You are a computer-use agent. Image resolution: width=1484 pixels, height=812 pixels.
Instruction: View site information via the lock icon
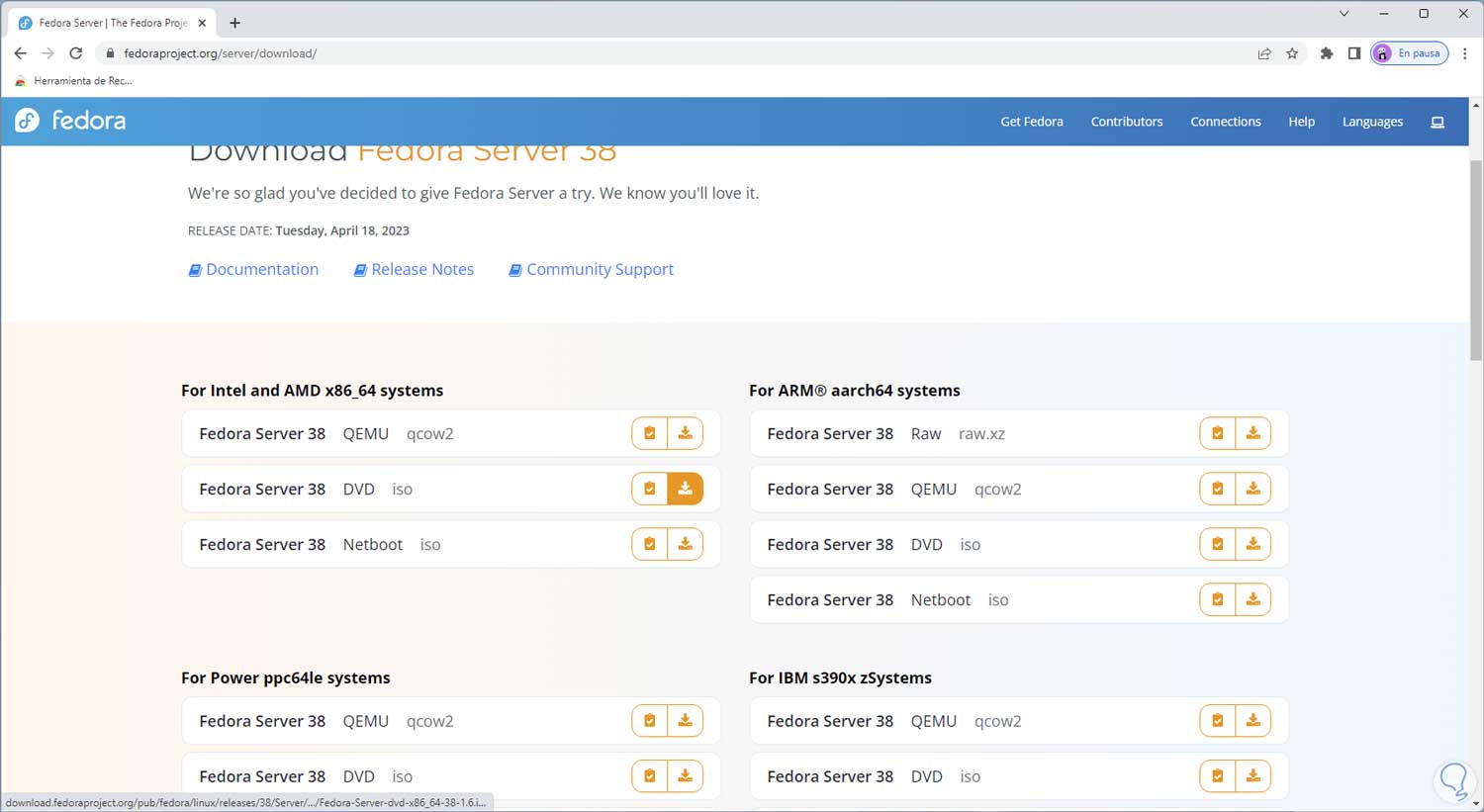pos(110,53)
